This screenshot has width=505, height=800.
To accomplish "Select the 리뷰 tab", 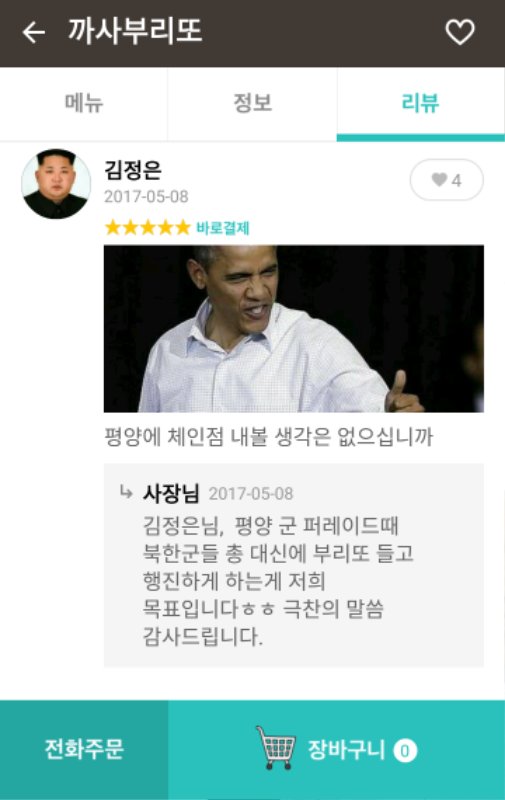I will 421,104.
